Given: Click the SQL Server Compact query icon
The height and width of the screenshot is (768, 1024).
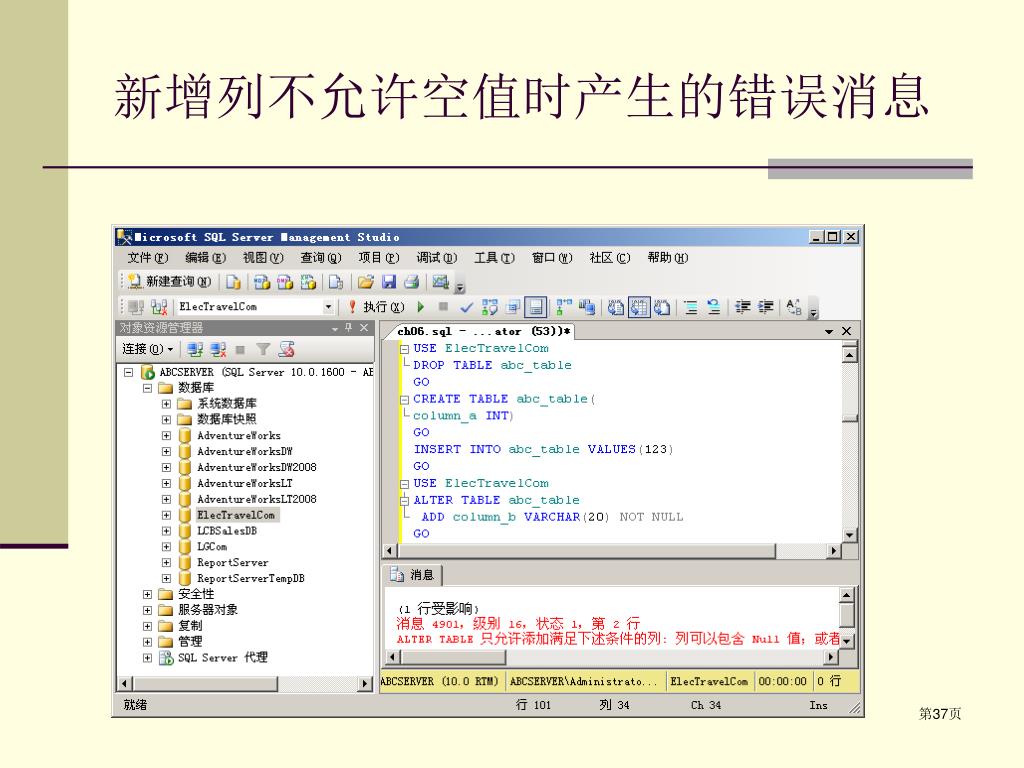Looking at the screenshot, I should (336, 282).
